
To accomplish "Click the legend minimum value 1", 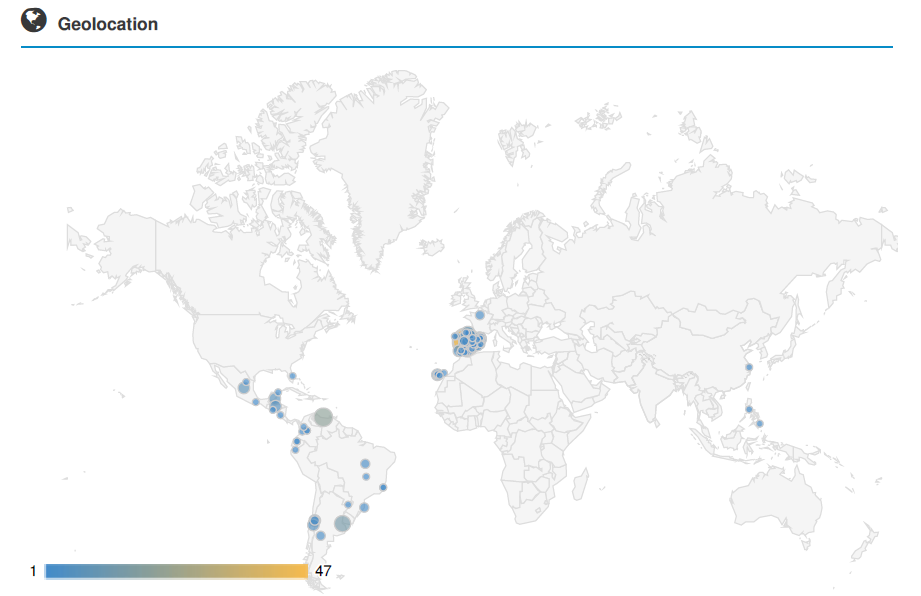I will coord(33,571).
